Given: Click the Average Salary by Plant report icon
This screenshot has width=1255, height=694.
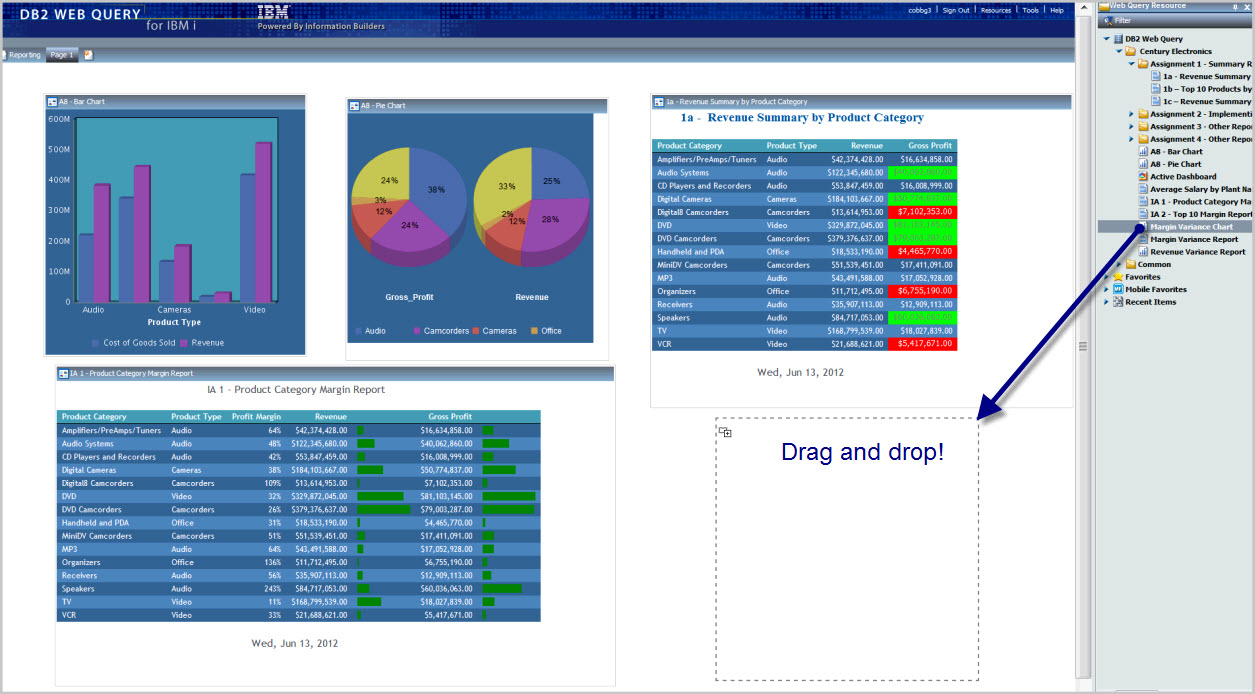Looking at the screenshot, I should click(x=1143, y=189).
